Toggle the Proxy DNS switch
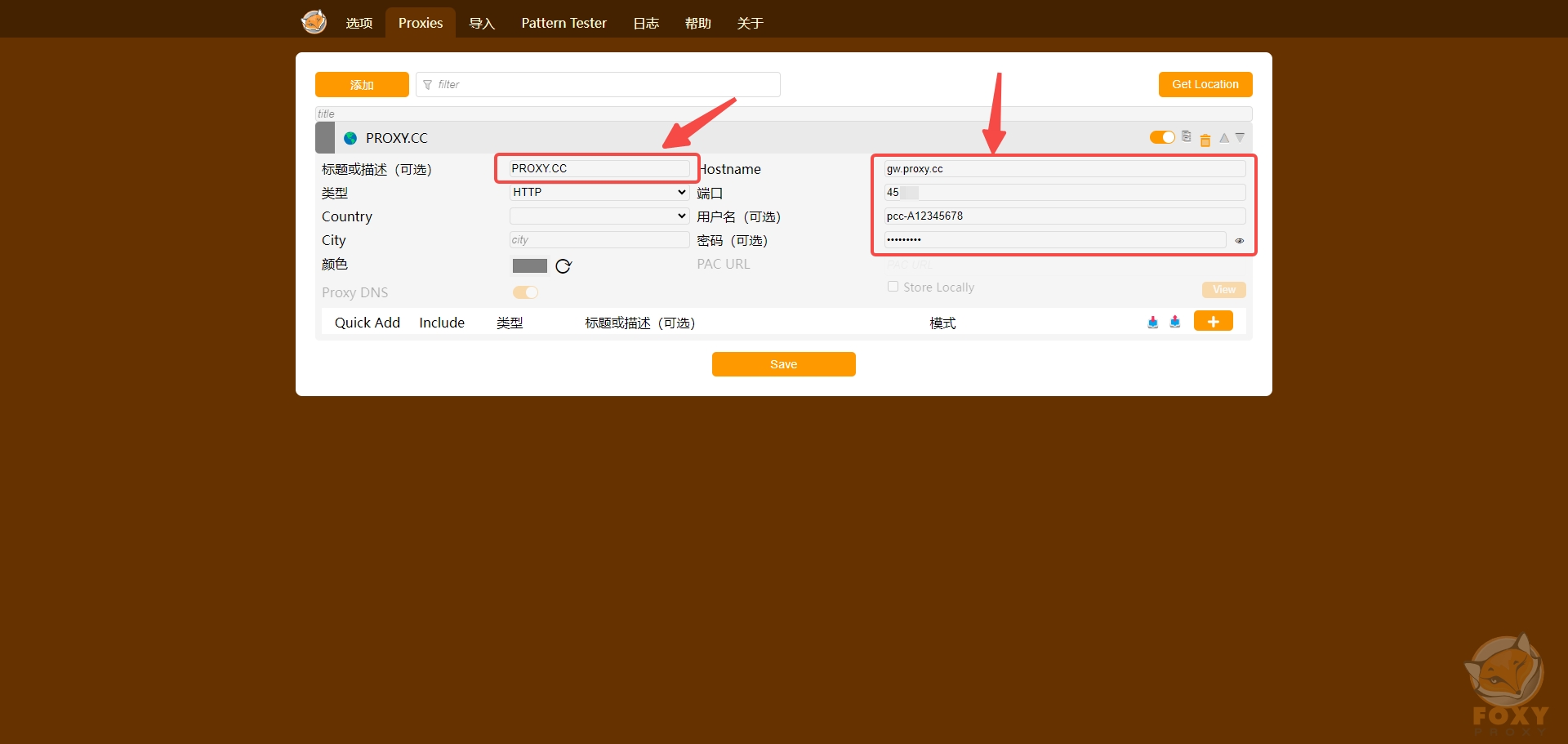1568x744 pixels. click(x=525, y=292)
